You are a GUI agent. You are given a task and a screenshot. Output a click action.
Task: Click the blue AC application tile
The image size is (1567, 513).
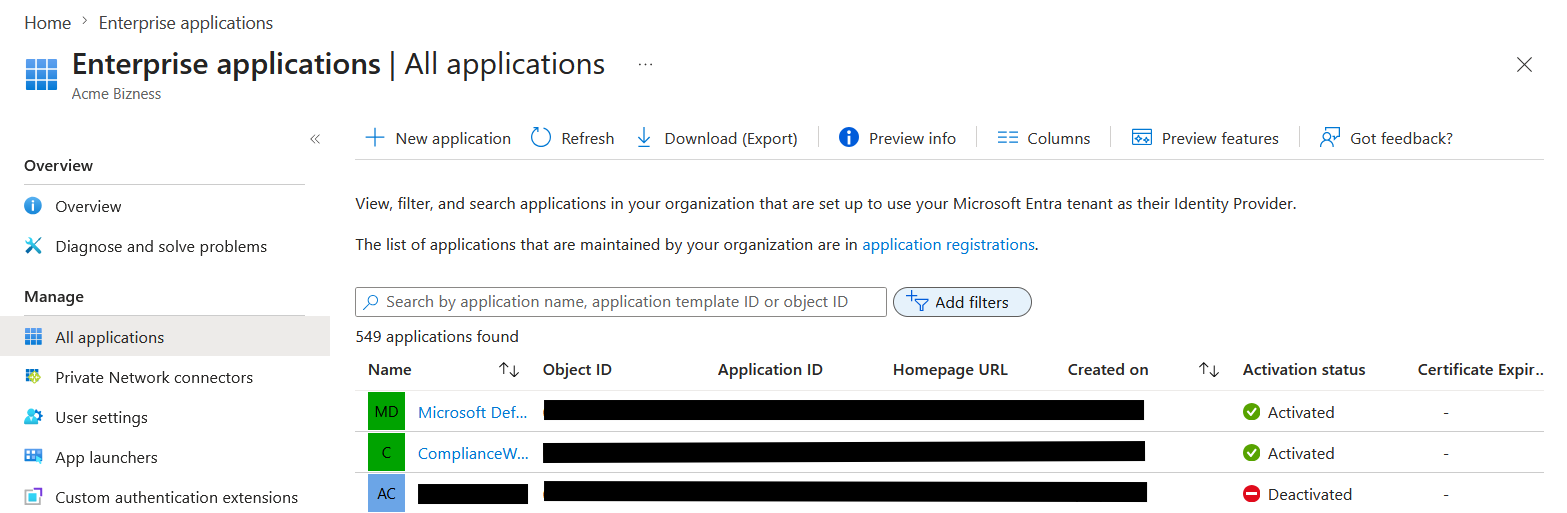click(386, 493)
